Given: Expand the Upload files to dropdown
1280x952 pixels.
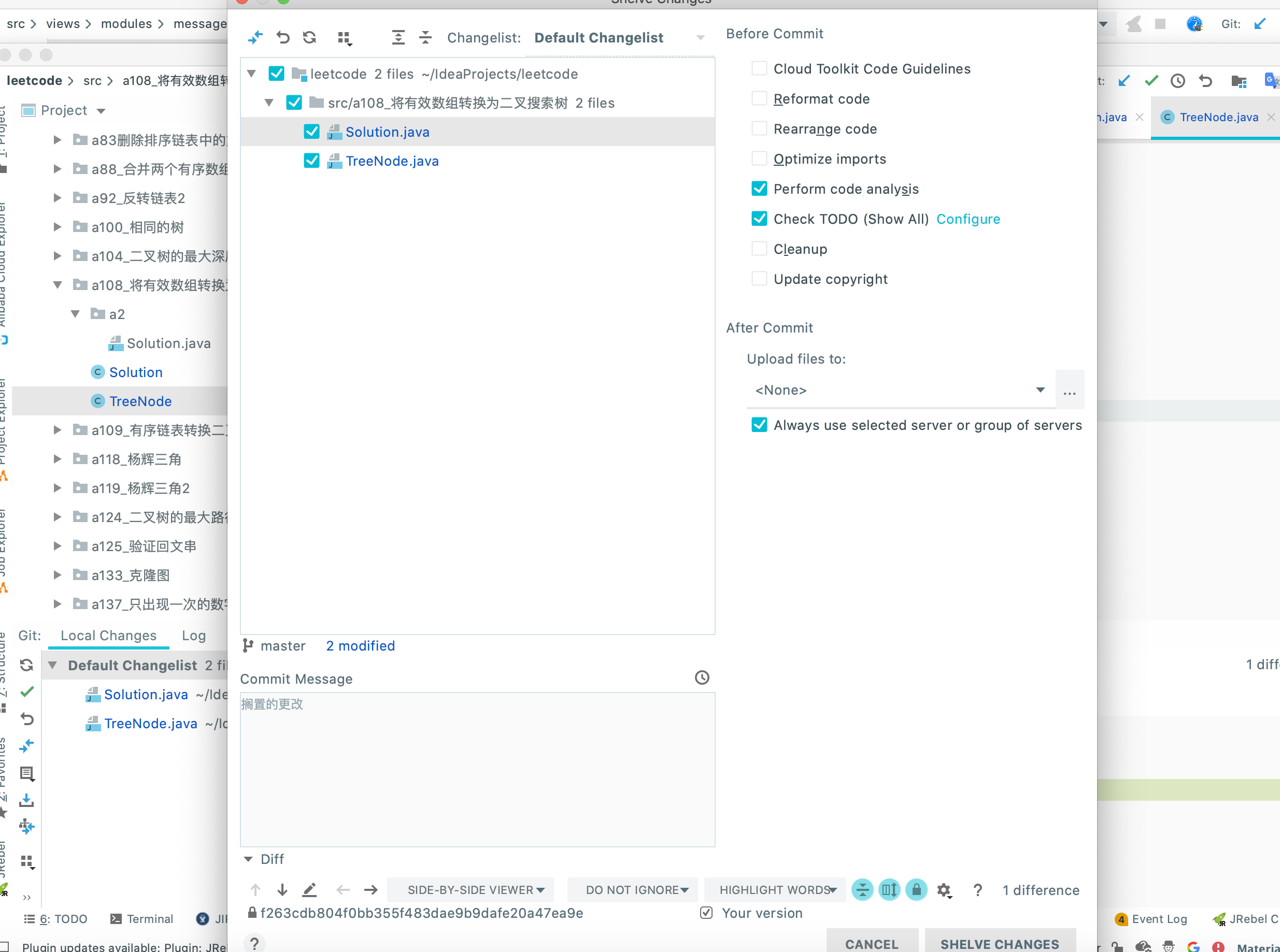Looking at the screenshot, I should point(1041,389).
